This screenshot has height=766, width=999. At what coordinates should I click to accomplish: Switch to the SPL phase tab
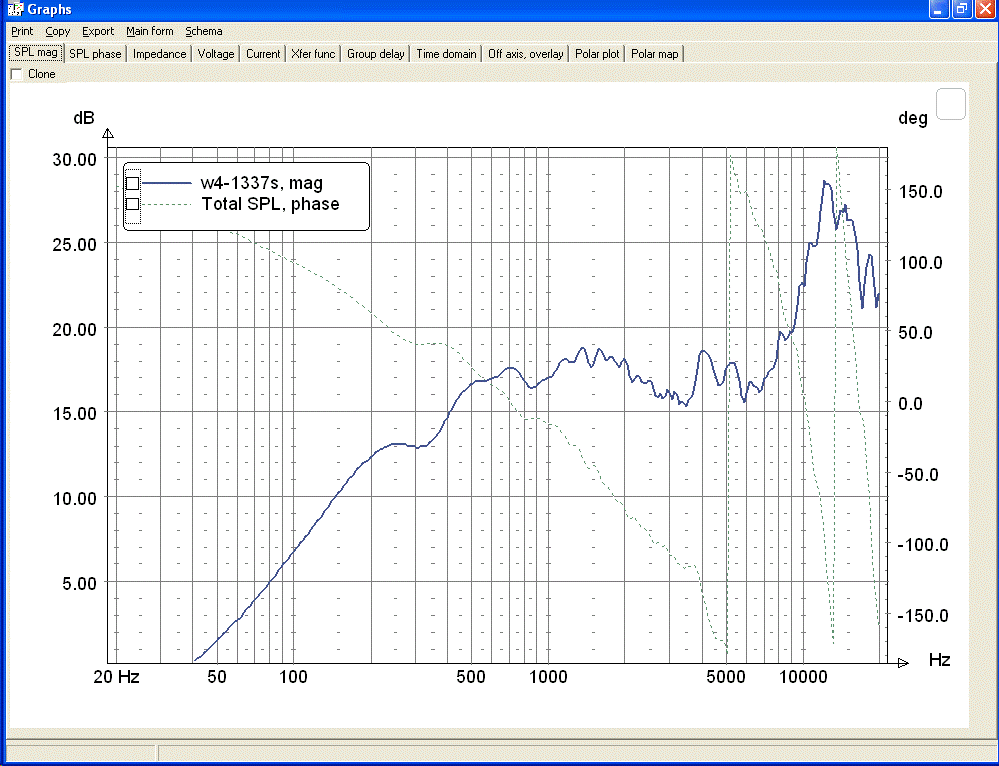point(95,54)
